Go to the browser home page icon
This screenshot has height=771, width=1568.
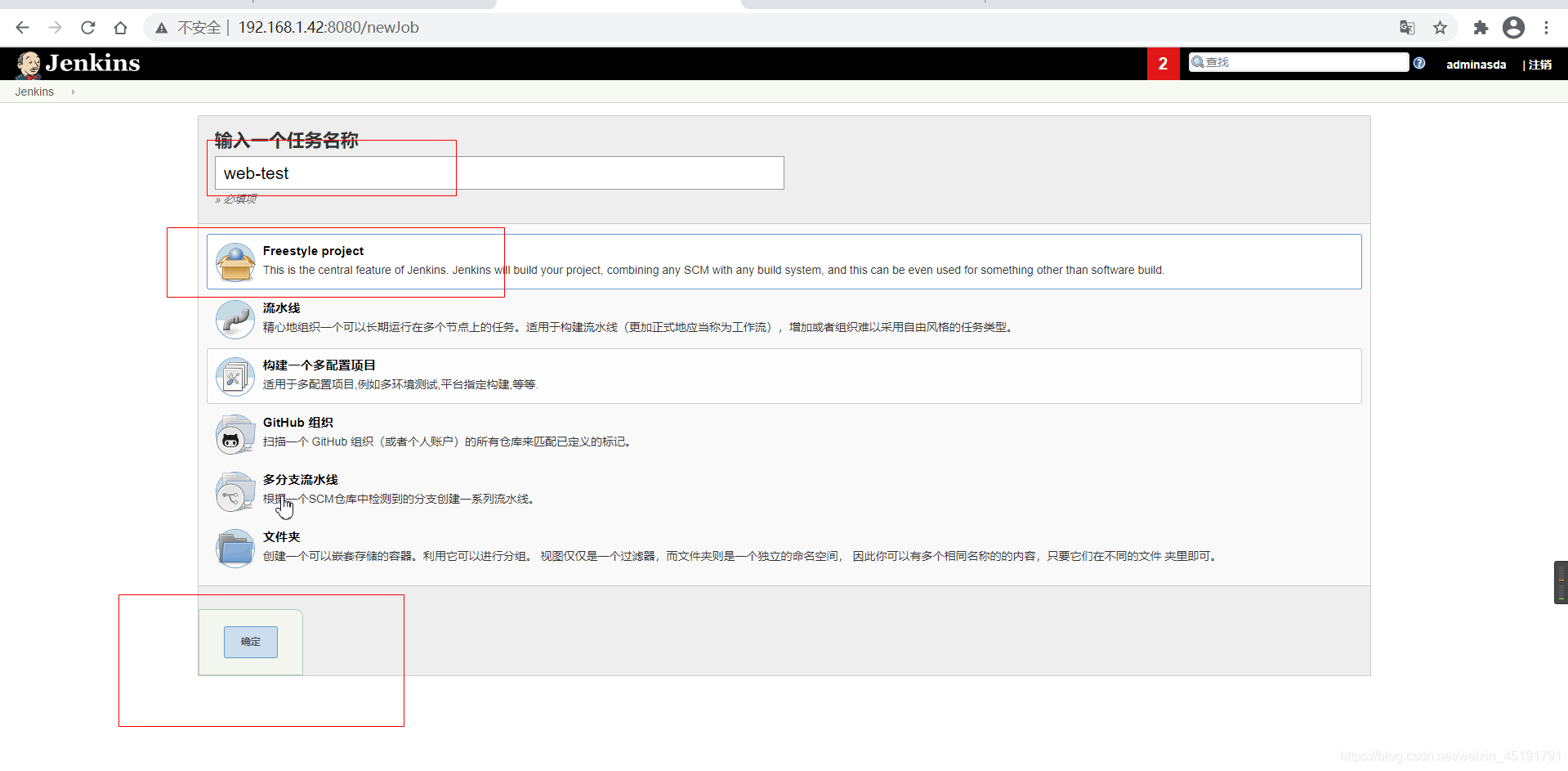(x=120, y=28)
